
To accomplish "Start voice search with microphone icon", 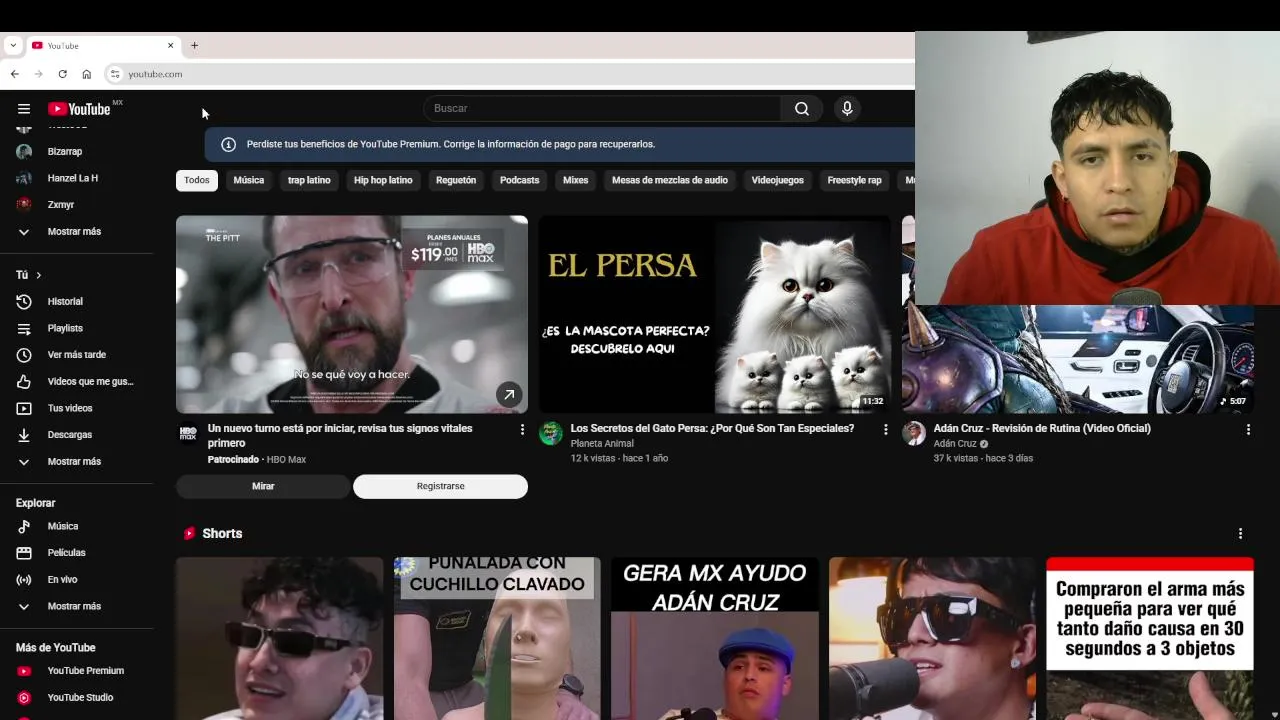I will pos(847,109).
